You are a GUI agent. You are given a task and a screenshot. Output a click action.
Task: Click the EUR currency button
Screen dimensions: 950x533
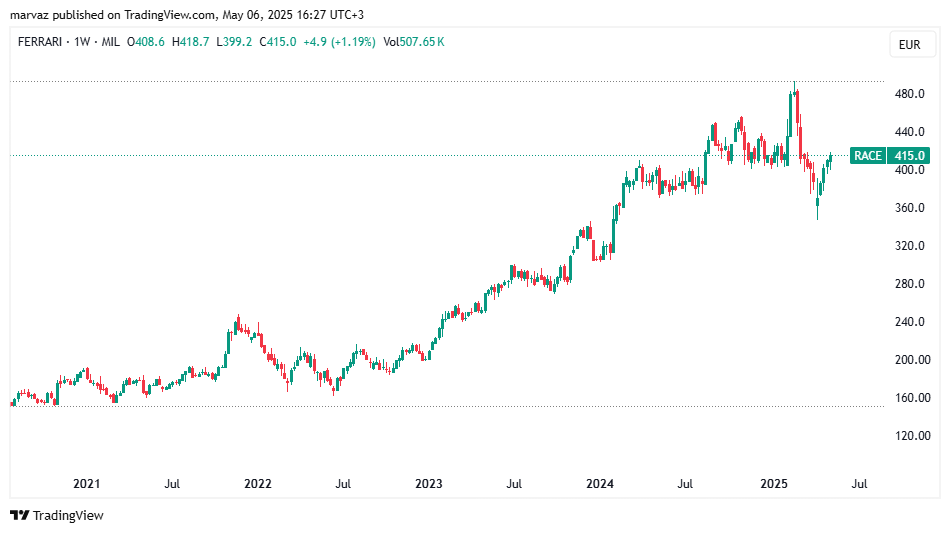click(x=912, y=45)
